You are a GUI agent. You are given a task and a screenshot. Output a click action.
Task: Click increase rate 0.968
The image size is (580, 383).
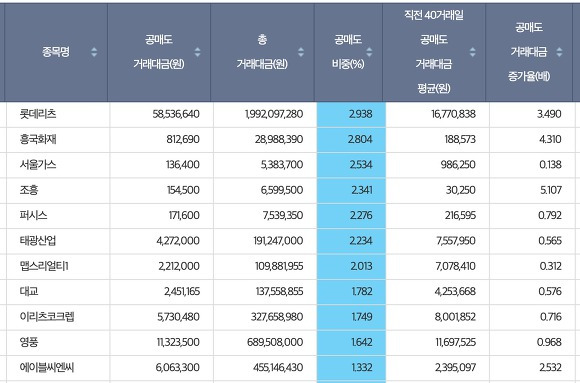pyautogui.click(x=549, y=342)
